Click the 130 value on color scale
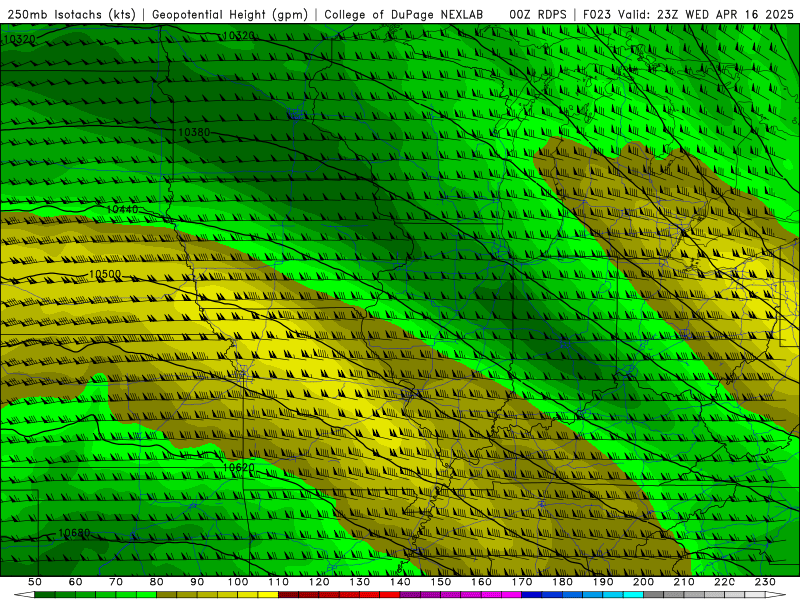This screenshot has height=600, width=800. [360, 582]
